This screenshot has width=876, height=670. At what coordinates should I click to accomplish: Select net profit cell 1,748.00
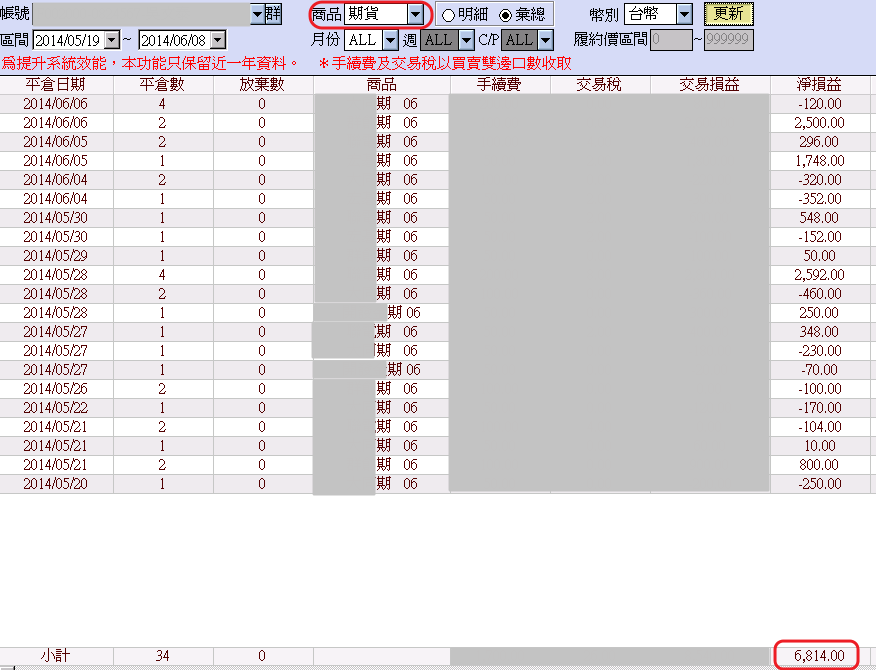pyautogui.click(x=820, y=161)
